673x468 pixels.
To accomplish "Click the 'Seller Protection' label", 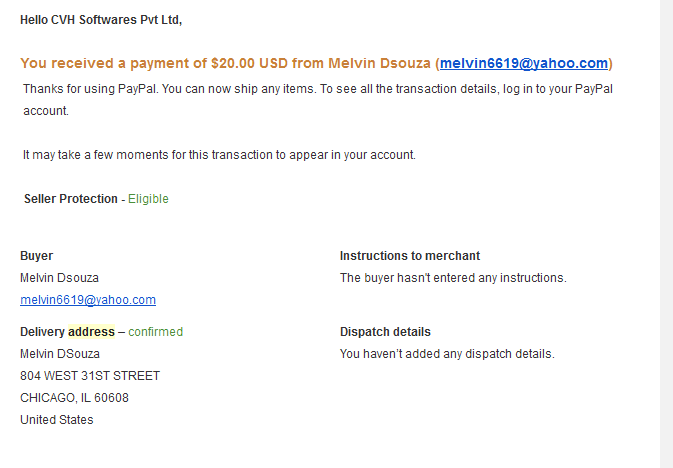I will (71, 199).
